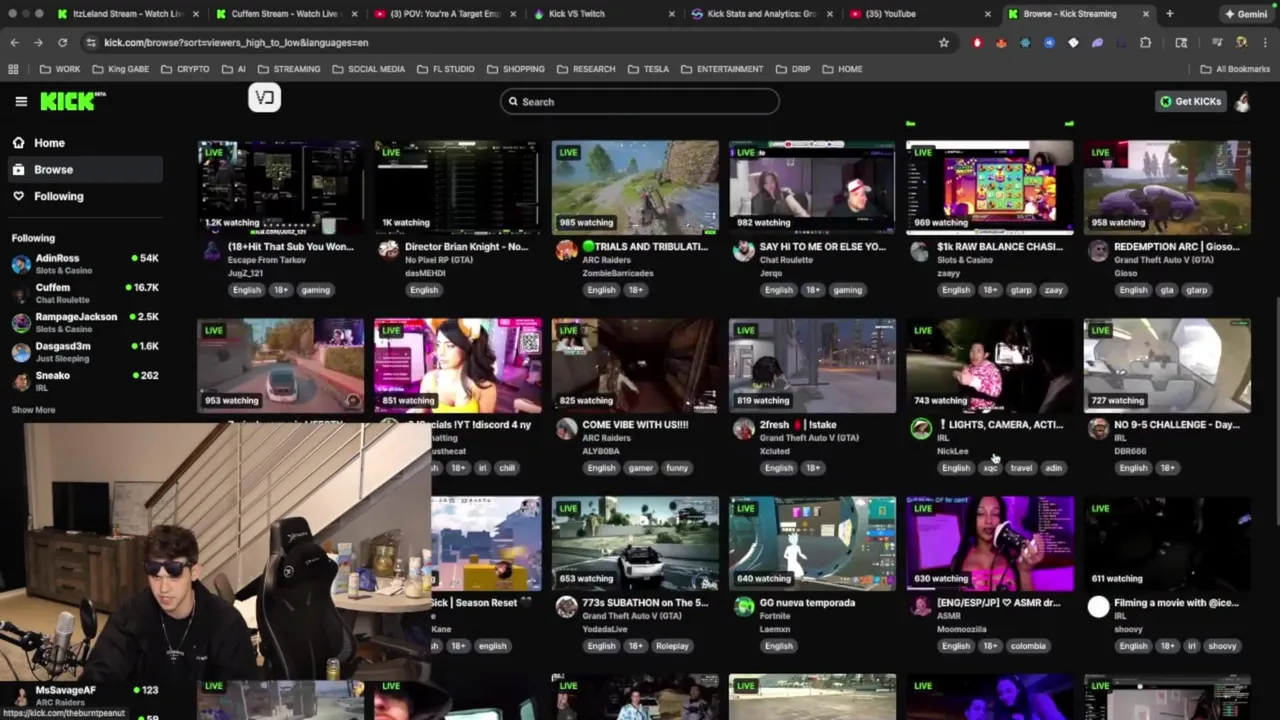Click the funny tag on ALY808A stream
The image size is (1280, 720).
[x=677, y=468]
